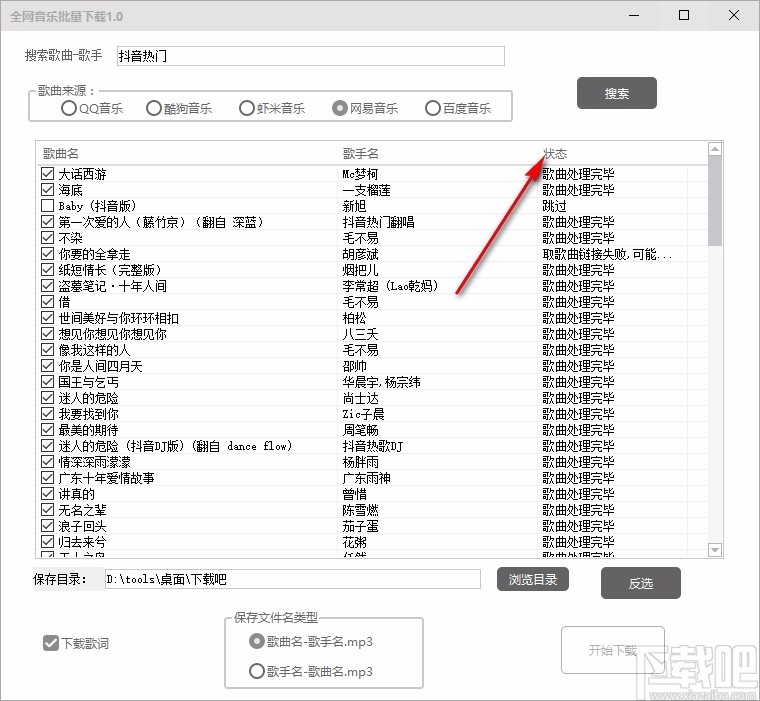Select the artist cell Mc梦柯
This screenshot has height=701, width=760.
[360, 174]
